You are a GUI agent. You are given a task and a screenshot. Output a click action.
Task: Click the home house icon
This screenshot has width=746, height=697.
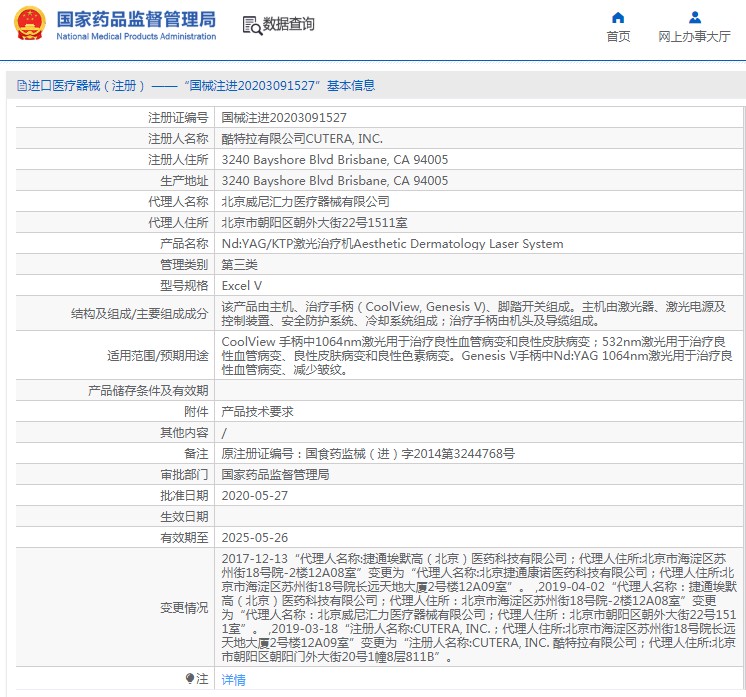click(x=618, y=17)
